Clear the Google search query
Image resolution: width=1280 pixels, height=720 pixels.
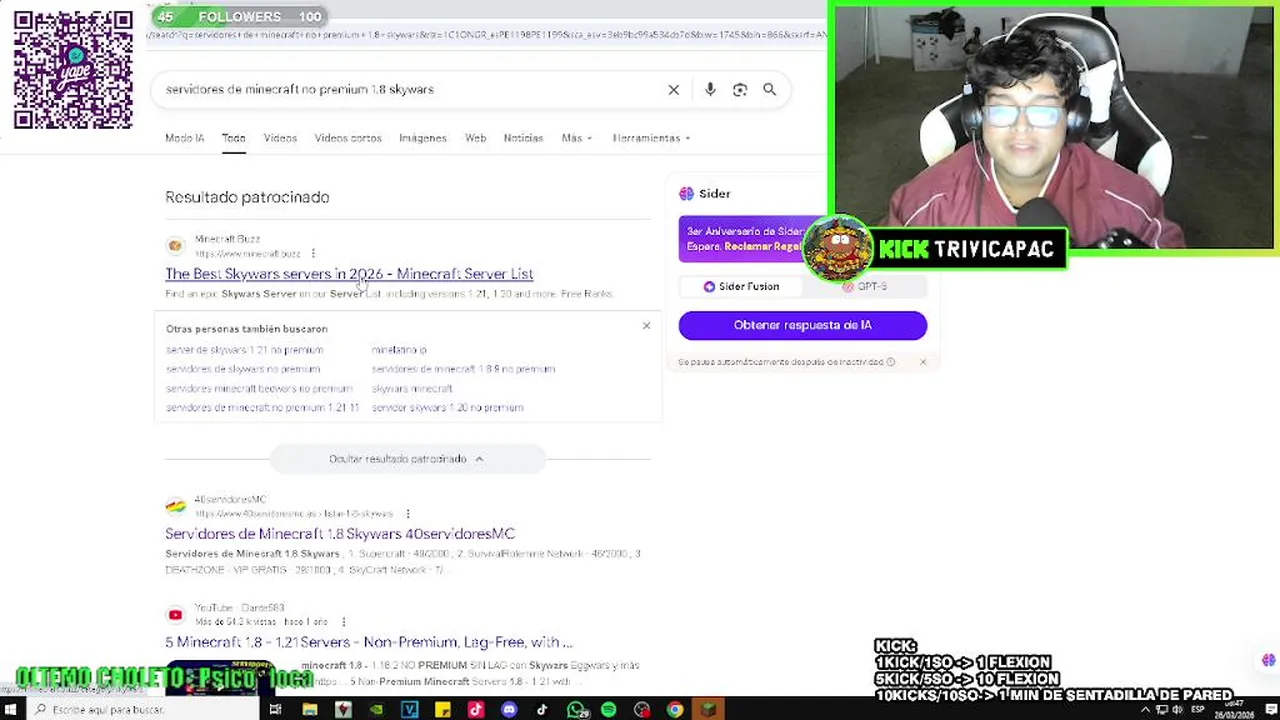click(674, 90)
